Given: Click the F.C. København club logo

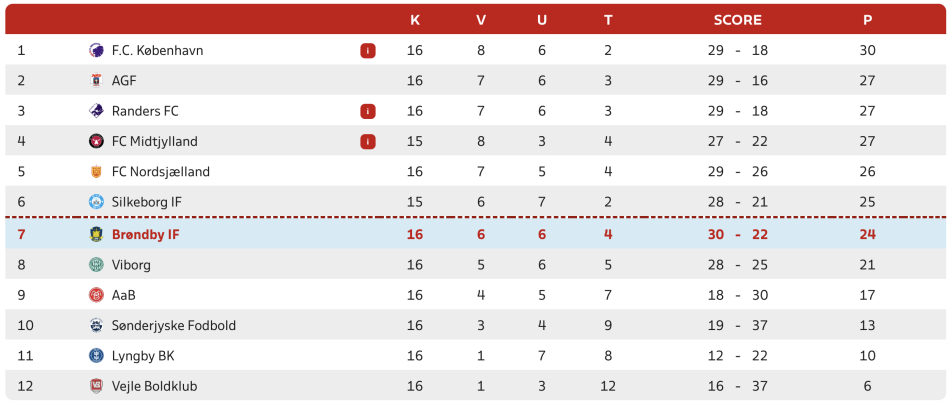Looking at the screenshot, I should click(x=96, y=50).
